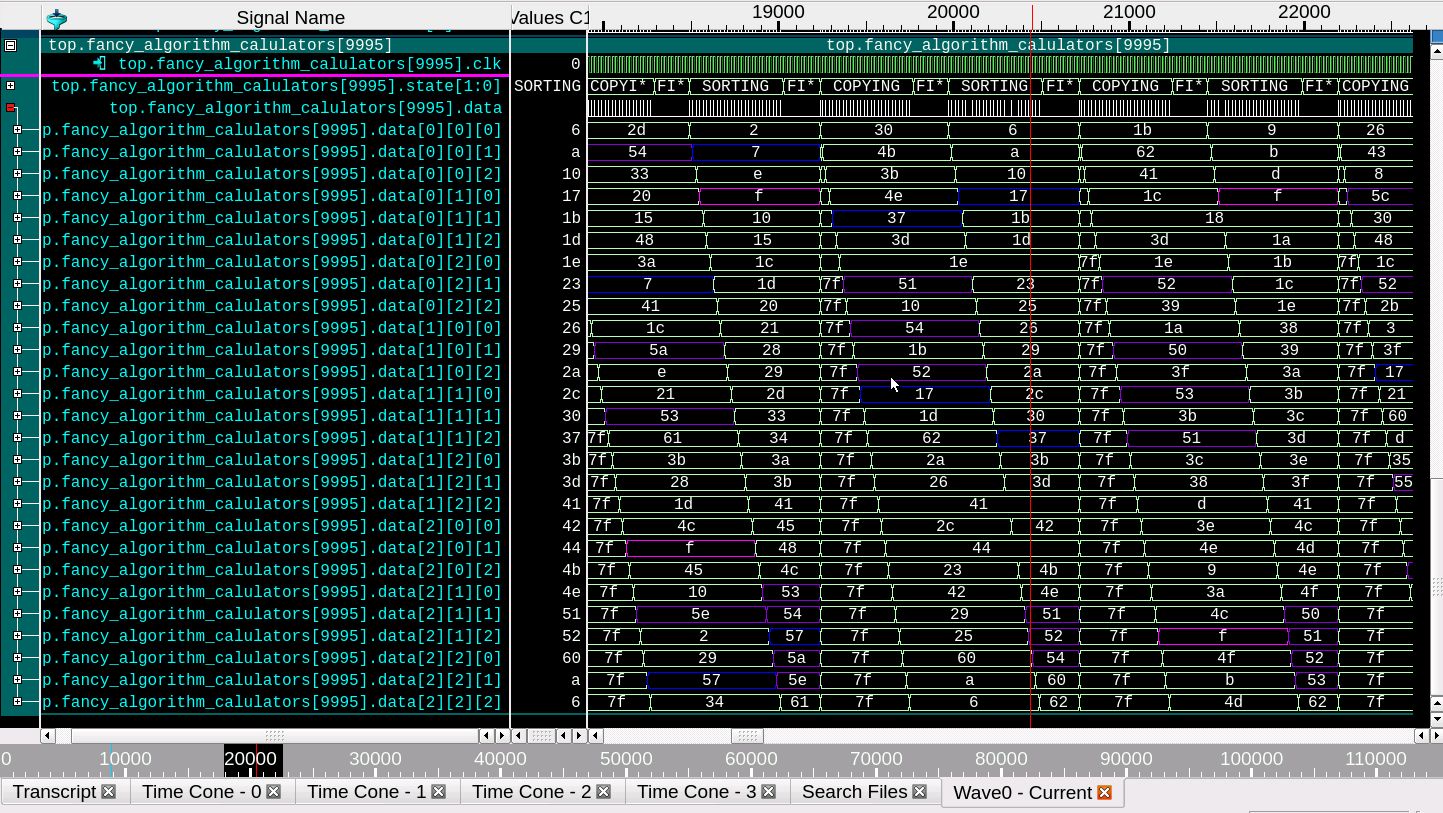Click the clk input port icon
The height and width of the screenshot is (813, 1443).
(100, 64)
